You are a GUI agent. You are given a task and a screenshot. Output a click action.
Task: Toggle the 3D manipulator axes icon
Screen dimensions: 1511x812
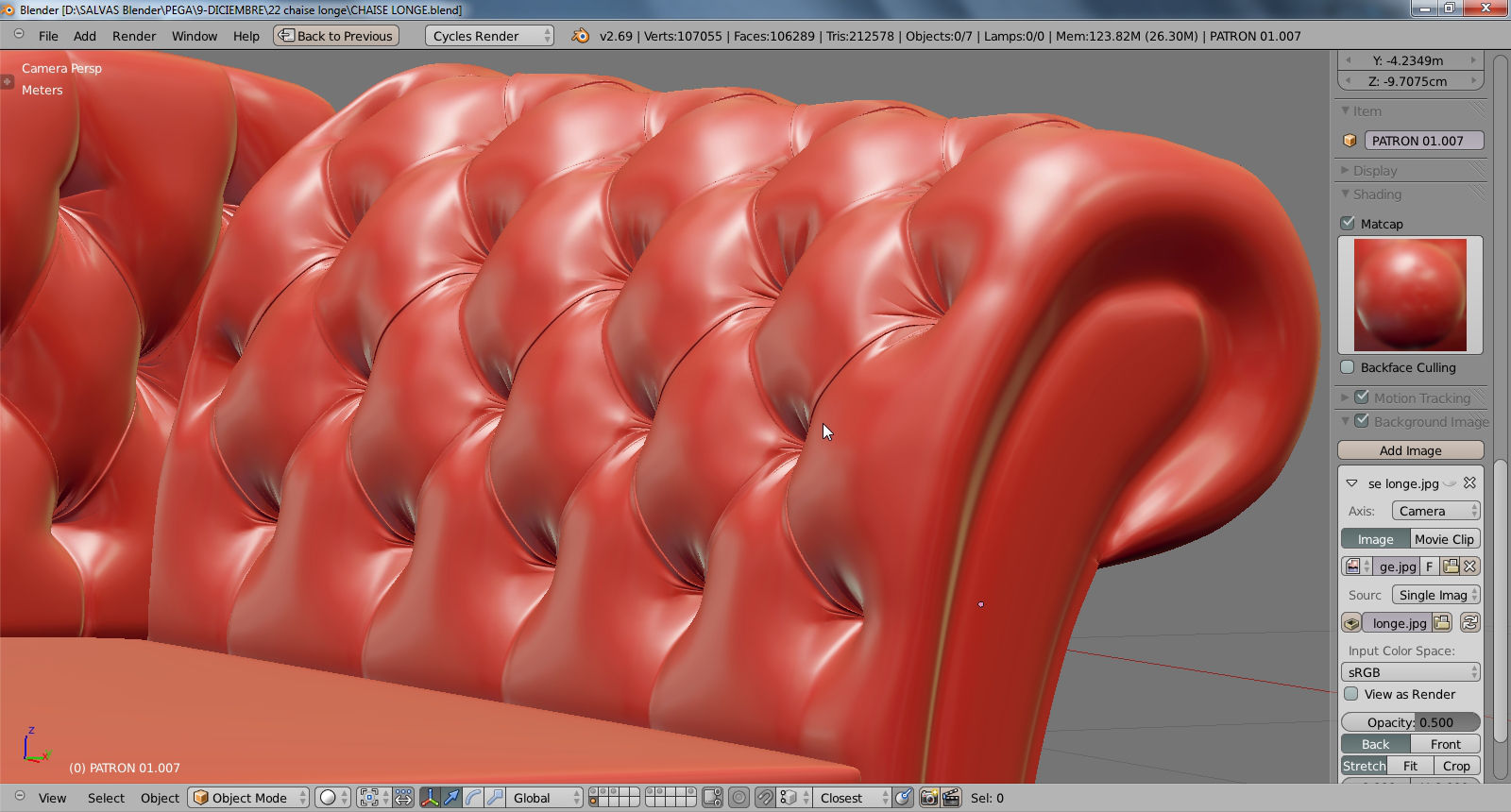(430, 798)
